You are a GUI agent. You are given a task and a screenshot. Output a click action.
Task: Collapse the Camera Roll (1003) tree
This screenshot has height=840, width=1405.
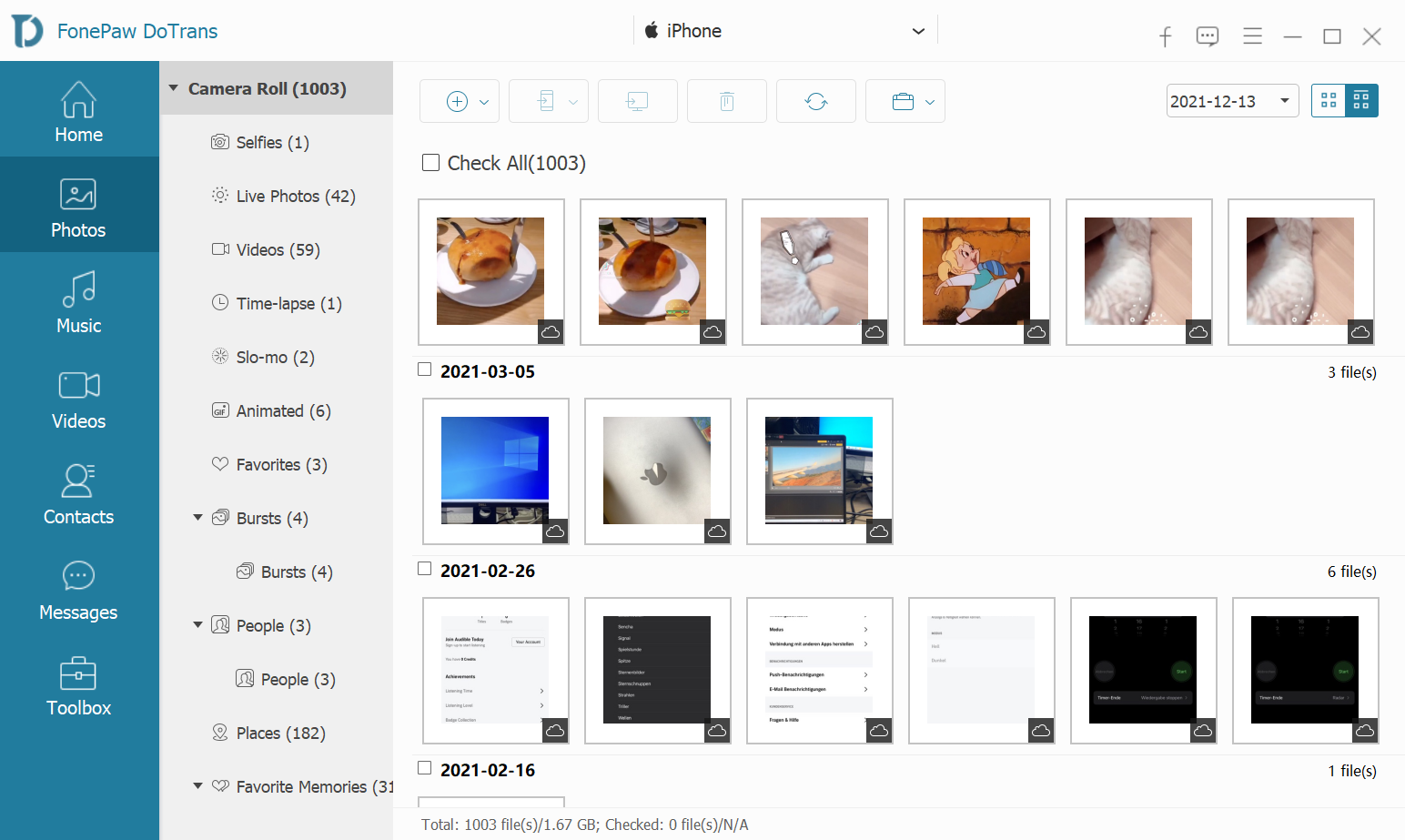click(174, 88)
